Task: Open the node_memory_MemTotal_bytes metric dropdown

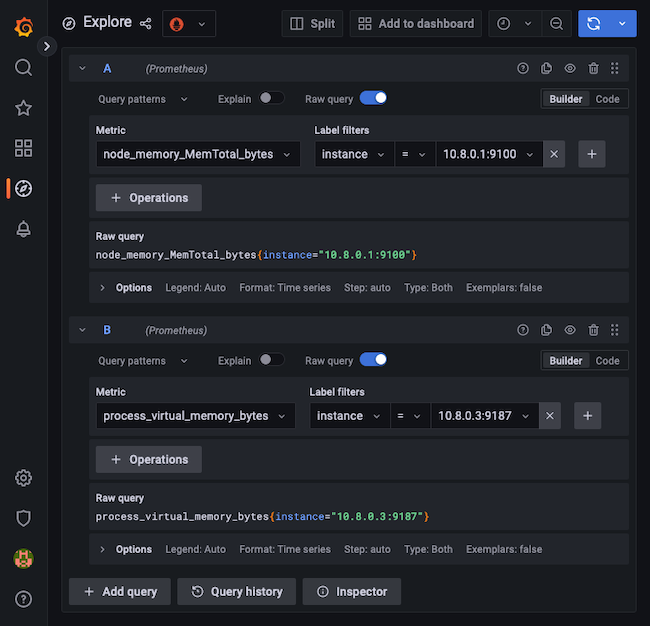Action: pos(198,154)
